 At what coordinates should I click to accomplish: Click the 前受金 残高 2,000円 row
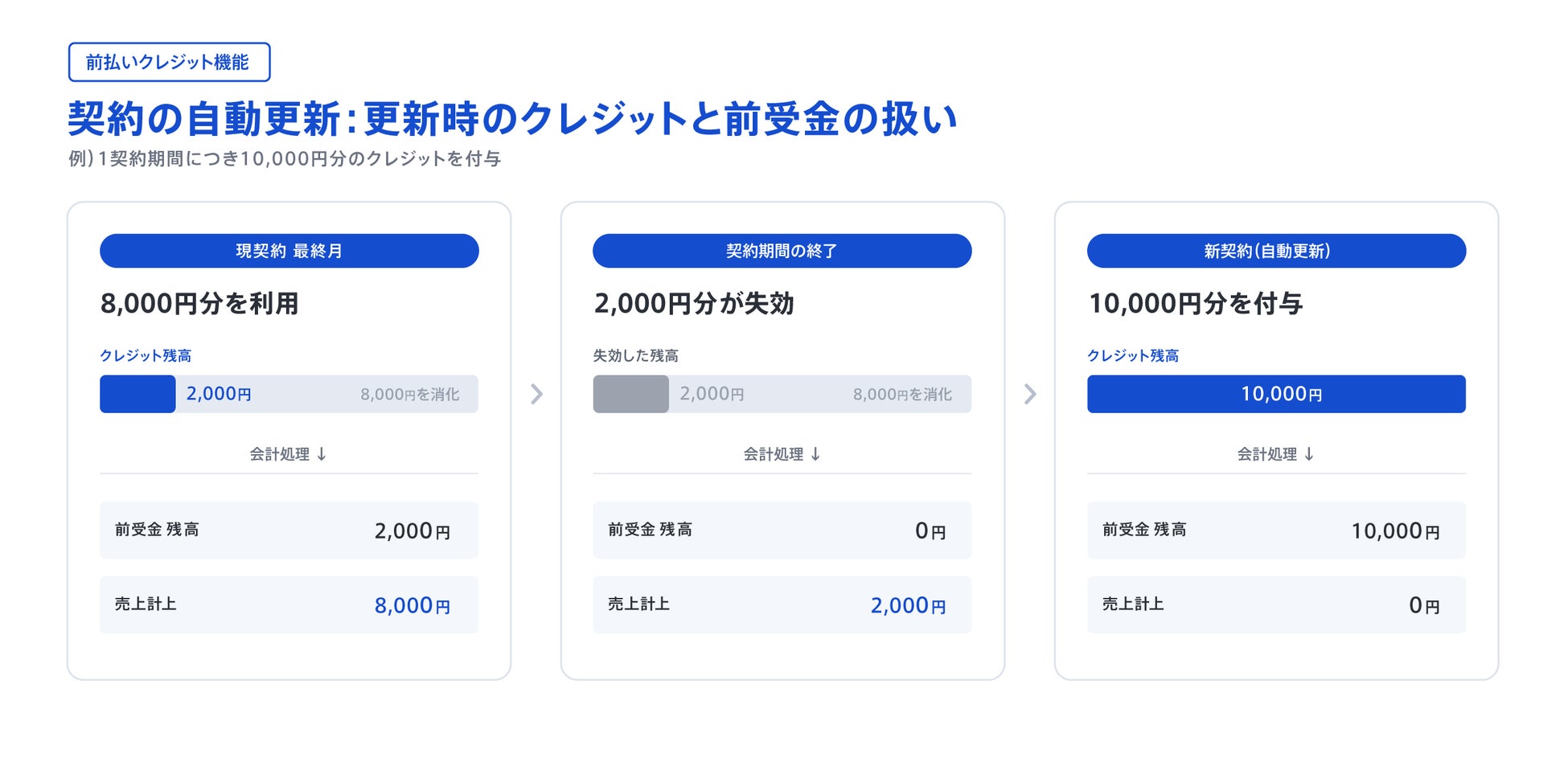pyautogui.click(x=289, y=531)
